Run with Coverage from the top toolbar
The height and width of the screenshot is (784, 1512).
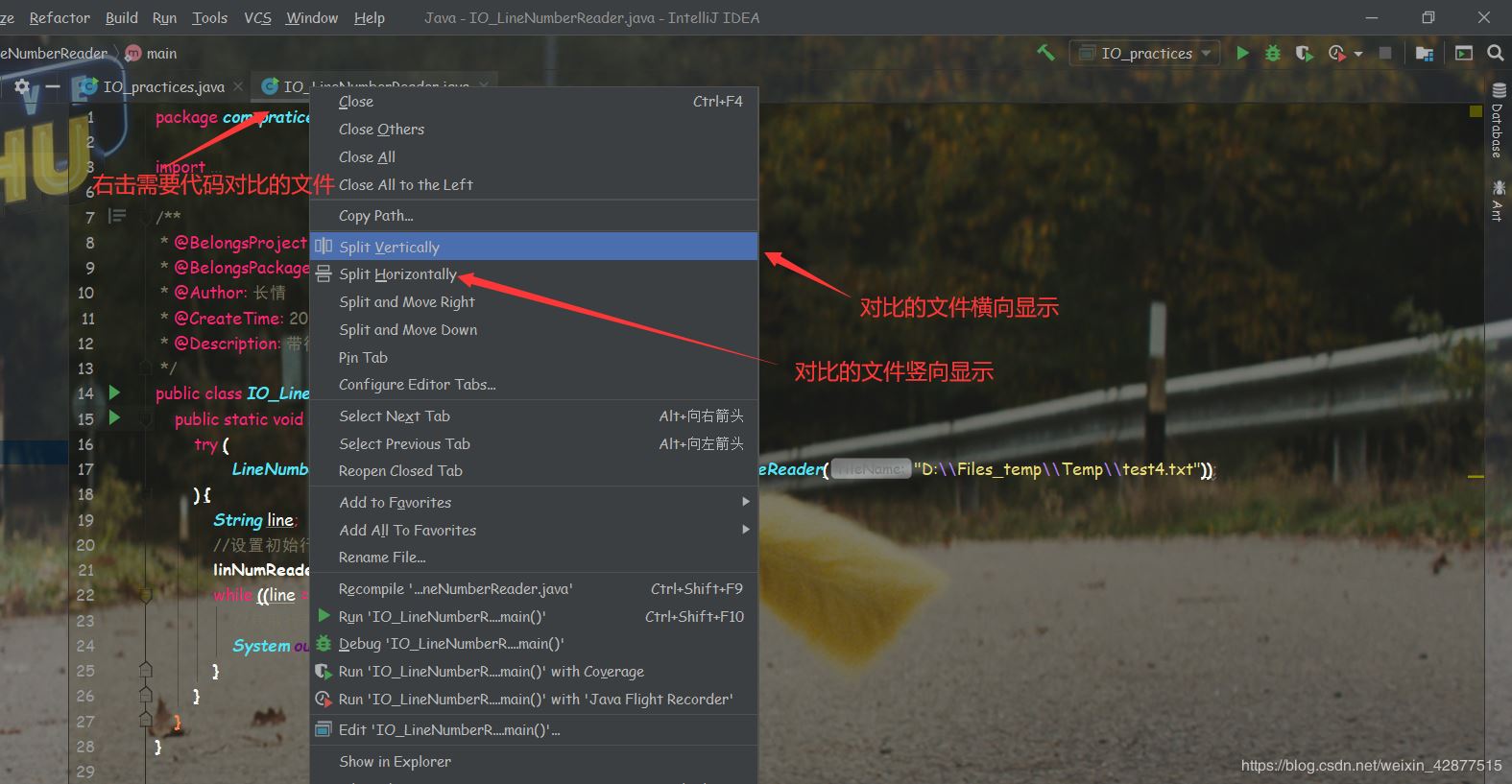tap(1304, 53)
